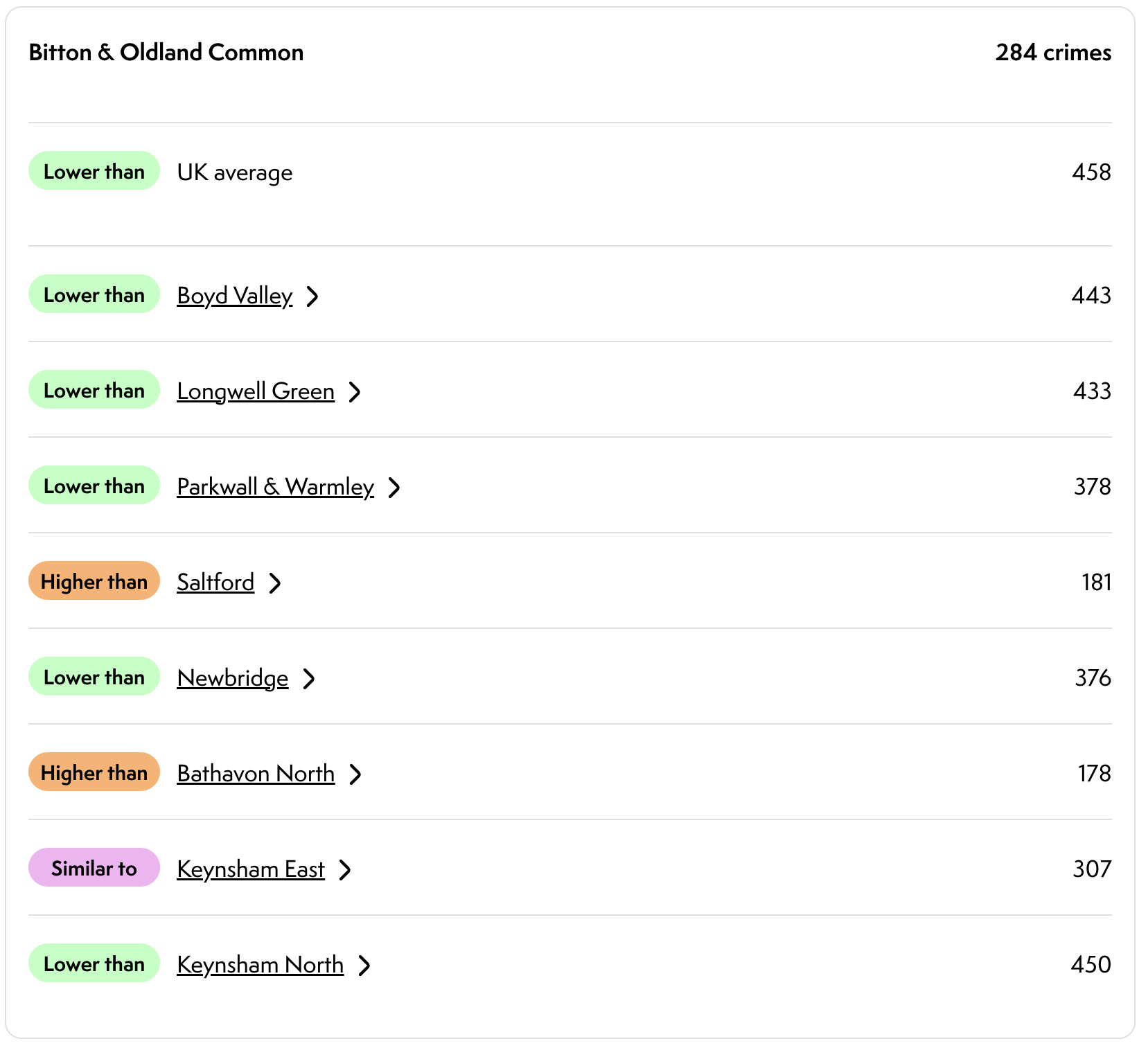Open the Newbridge area link
The height and width of the screenshot is (1048, 1148).
coord(233,678)
